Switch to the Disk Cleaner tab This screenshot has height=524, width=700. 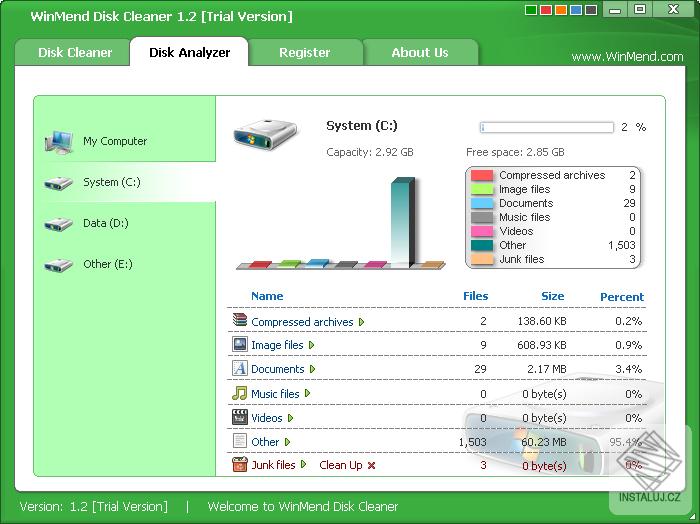[75, 53]
